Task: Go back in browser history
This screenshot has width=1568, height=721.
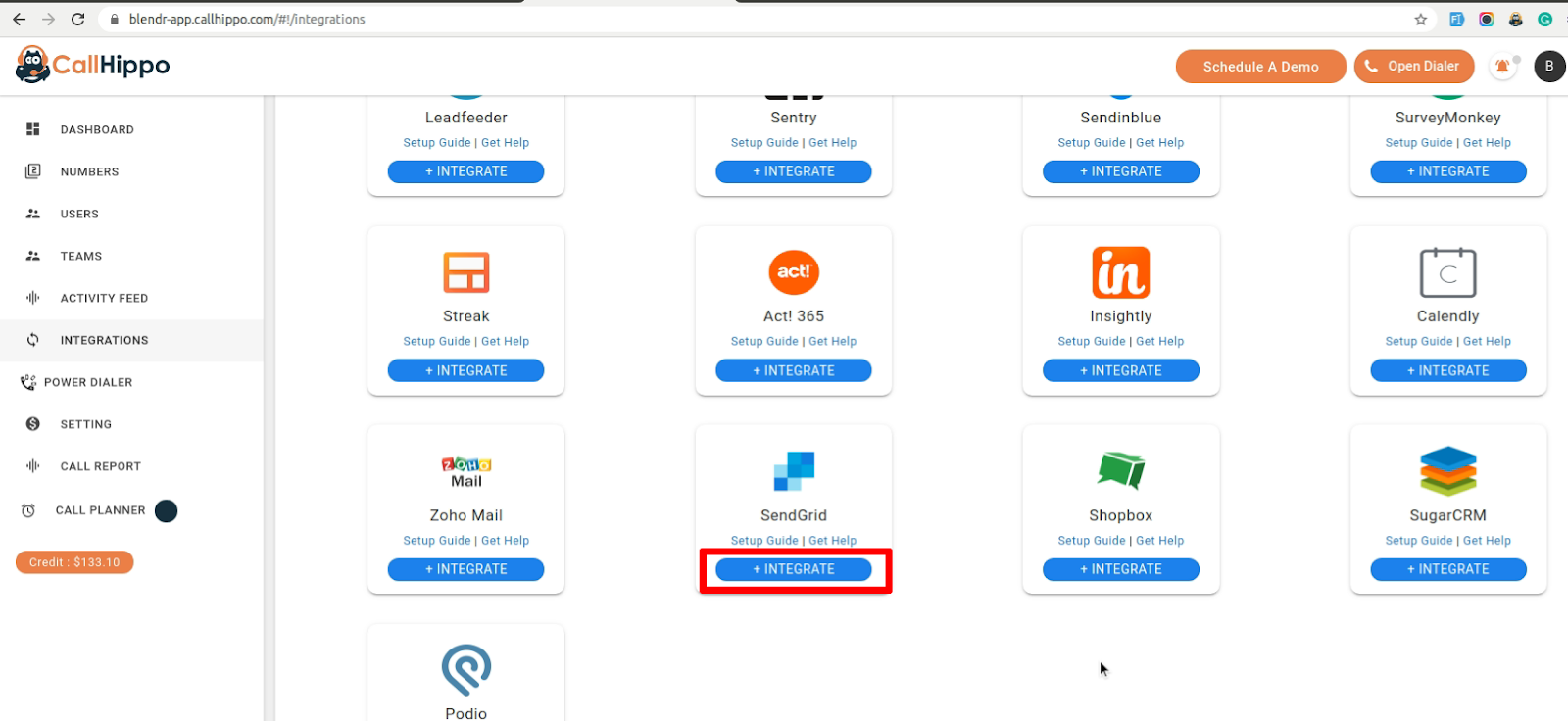Action: tap(19, 19)
